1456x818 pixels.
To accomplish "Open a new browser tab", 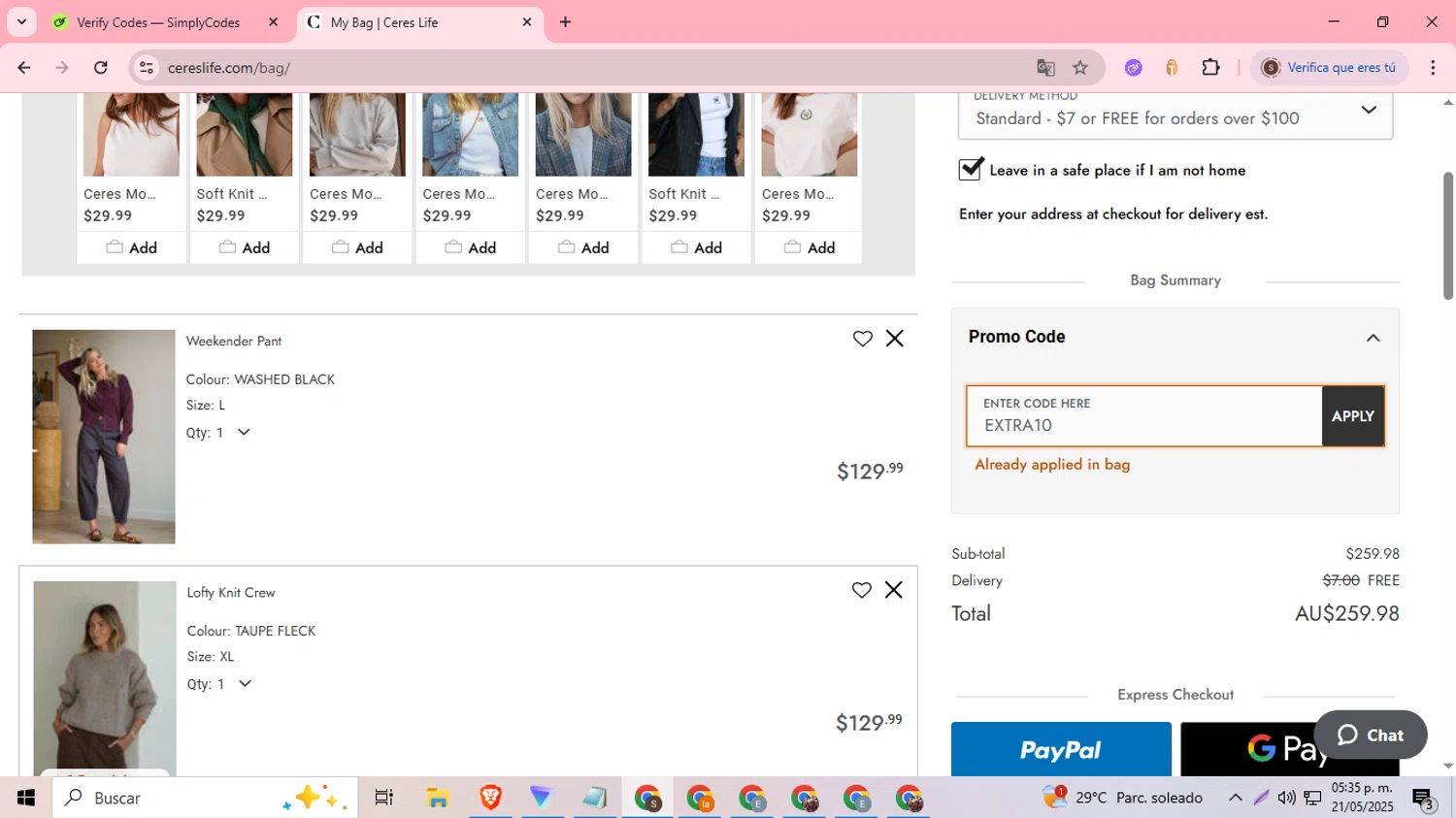I will coord(565,22).
